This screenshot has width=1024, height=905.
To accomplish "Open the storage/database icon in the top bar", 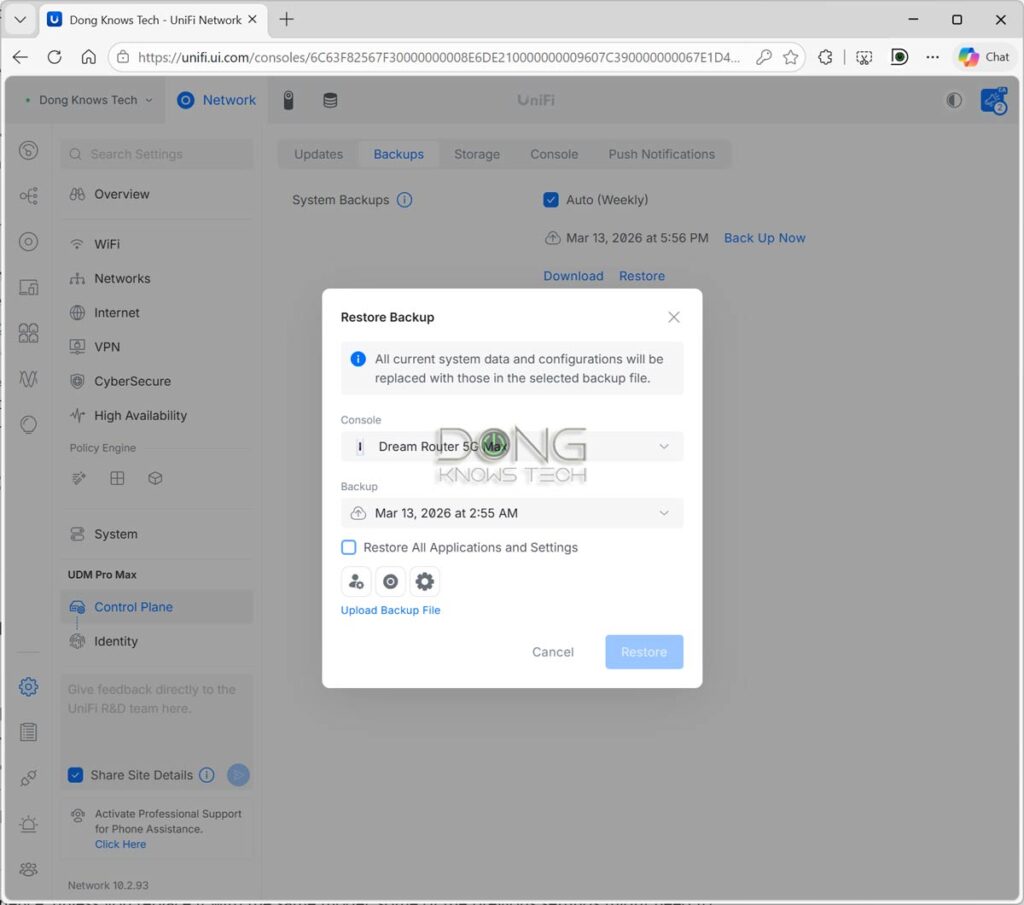I will 330,100.
